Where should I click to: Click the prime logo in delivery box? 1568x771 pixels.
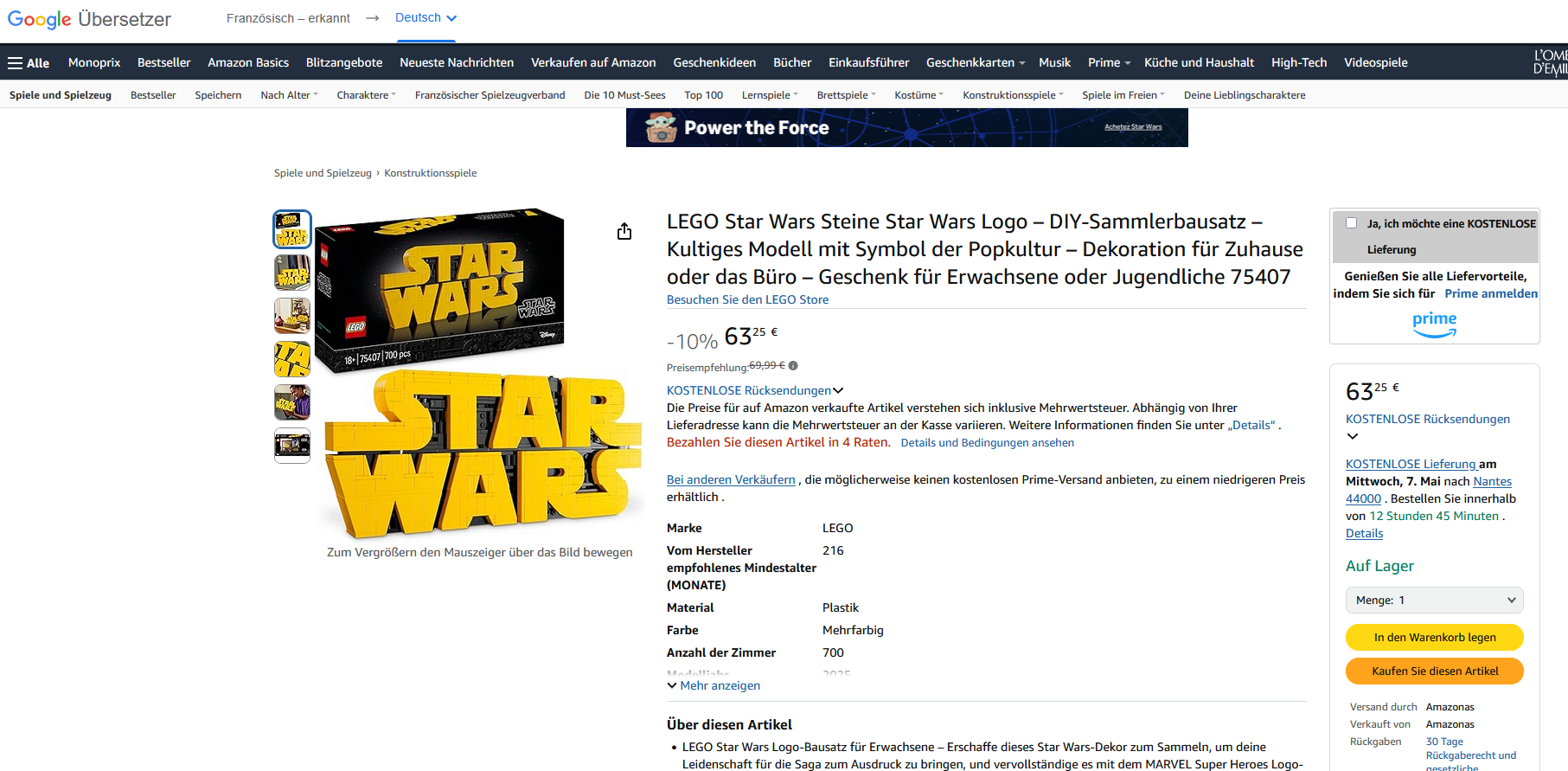[x=1435, y=324]
